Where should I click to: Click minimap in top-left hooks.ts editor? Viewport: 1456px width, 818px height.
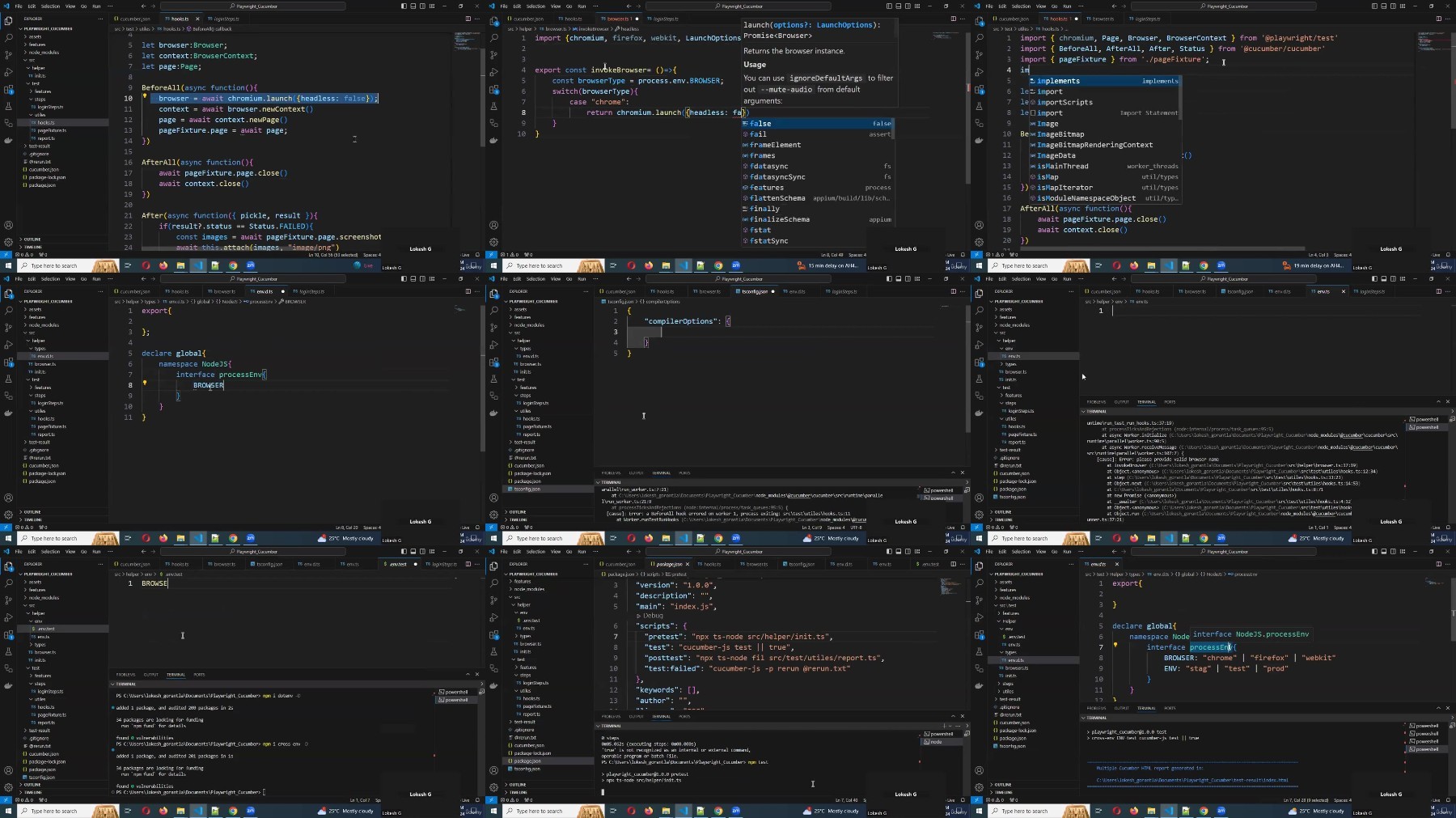point(467,42)
